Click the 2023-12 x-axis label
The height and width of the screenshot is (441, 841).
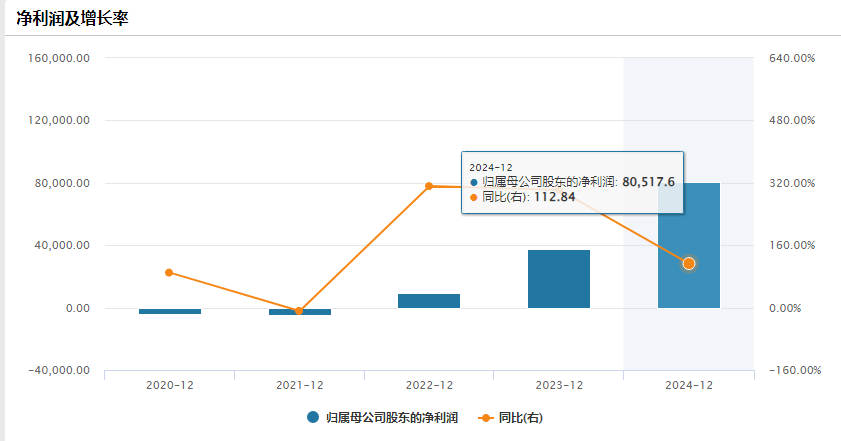[559, 385]
